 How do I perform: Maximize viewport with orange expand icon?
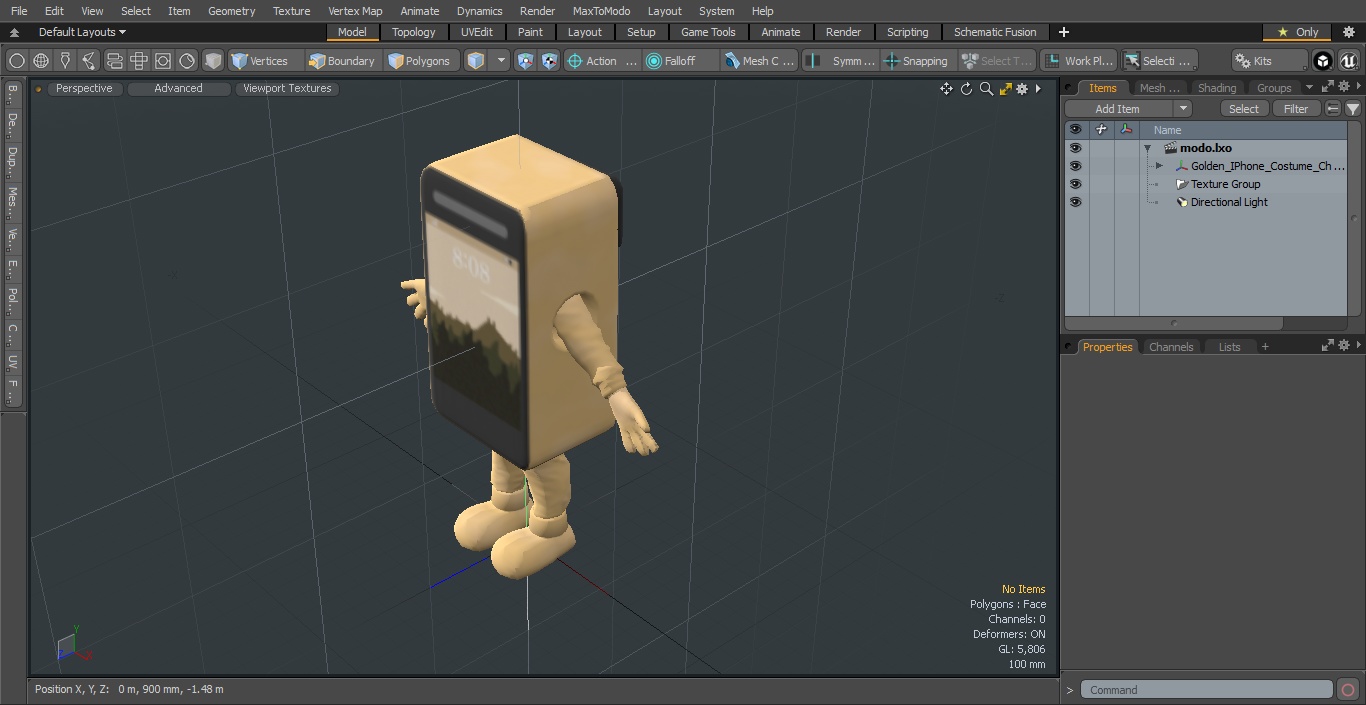tap(1005, 89)
